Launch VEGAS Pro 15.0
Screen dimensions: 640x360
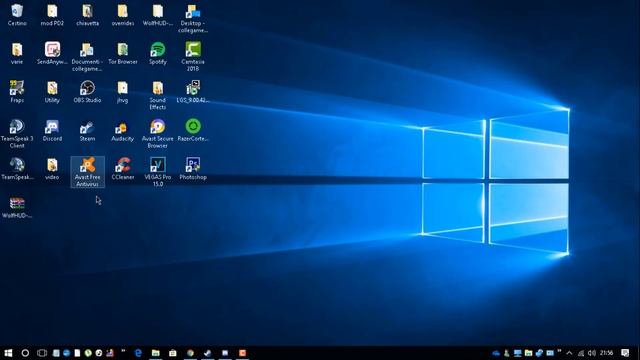158,172
